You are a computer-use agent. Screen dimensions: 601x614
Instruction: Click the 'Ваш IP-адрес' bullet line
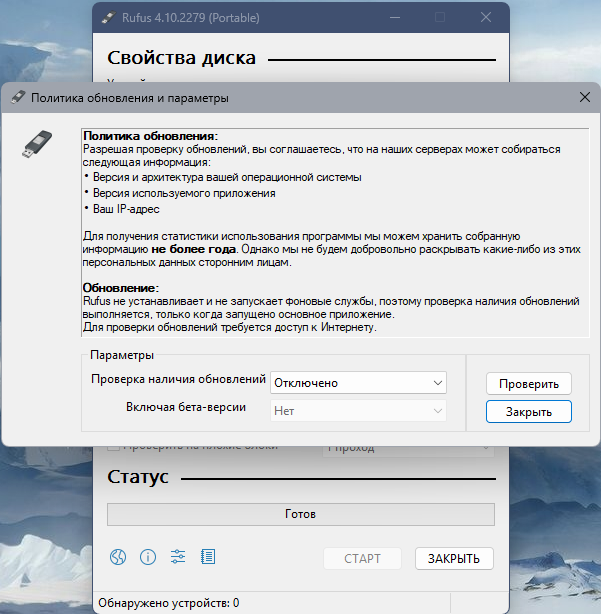126,209
